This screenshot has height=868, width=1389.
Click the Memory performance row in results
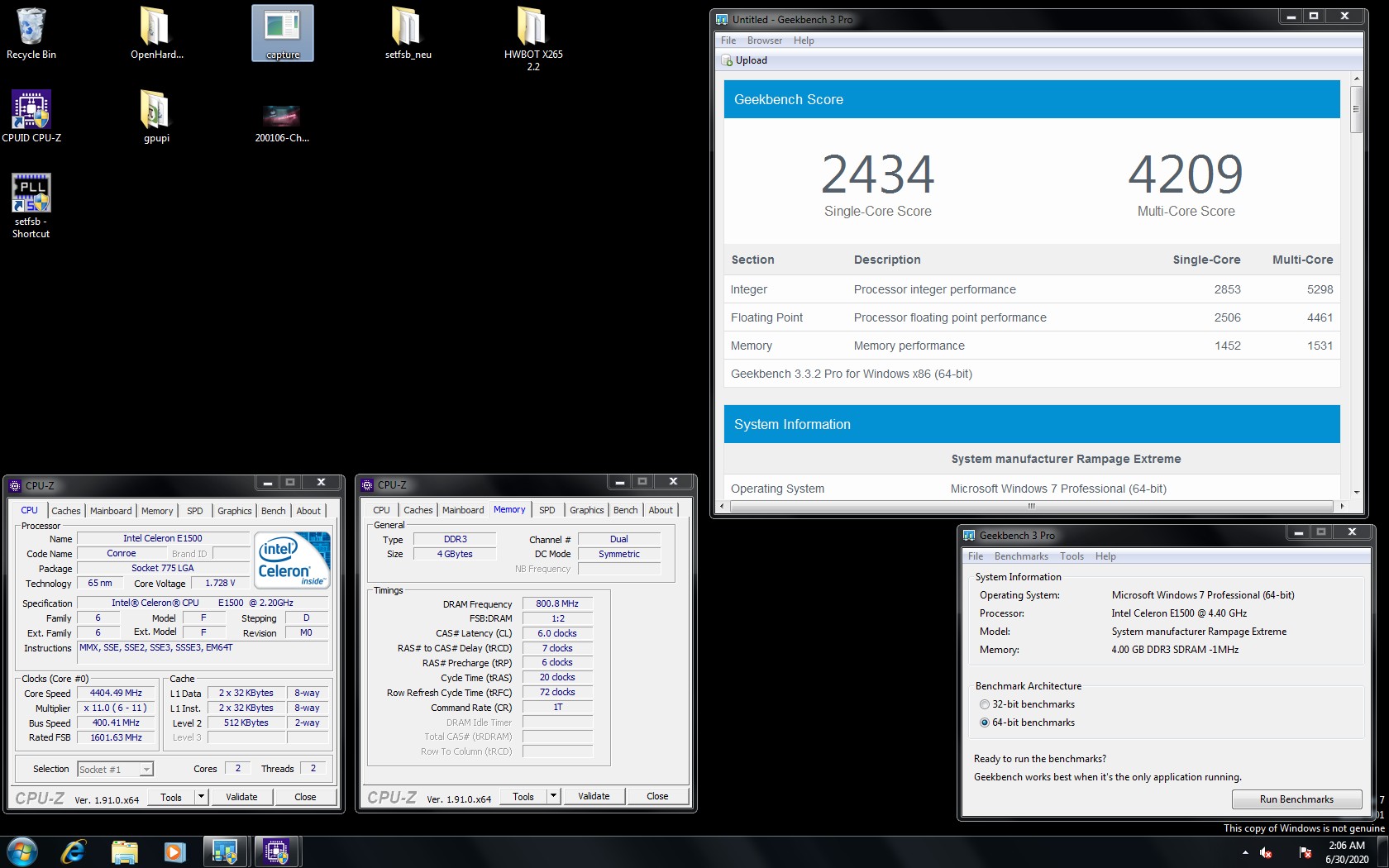(1032, 346)
